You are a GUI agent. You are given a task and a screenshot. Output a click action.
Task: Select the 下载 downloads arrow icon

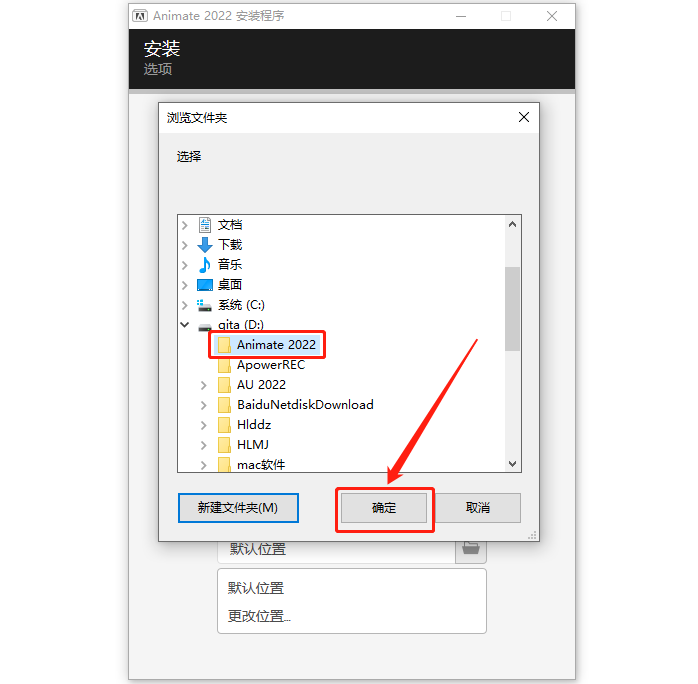tap(205, 245)
